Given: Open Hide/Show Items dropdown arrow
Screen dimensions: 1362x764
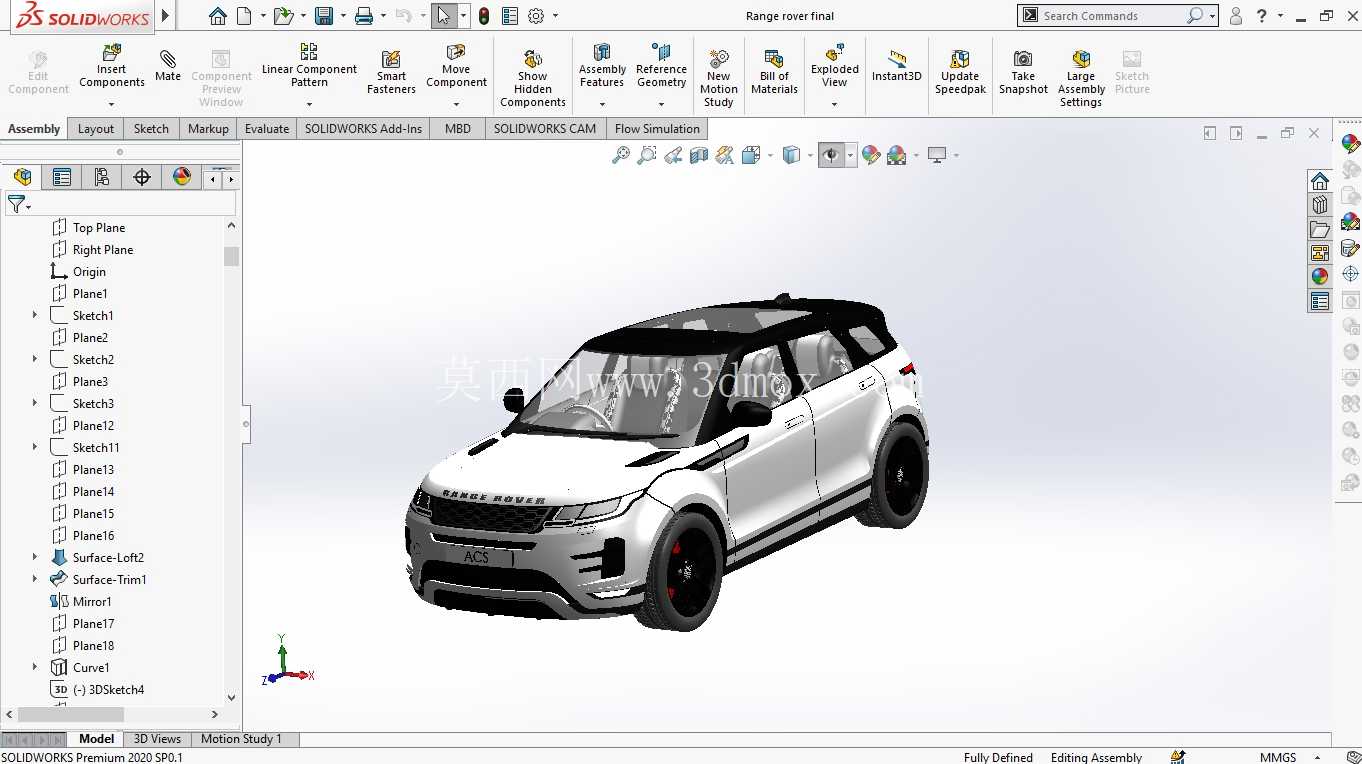Looking at the screenshot, I should click(x=851, y=155).
